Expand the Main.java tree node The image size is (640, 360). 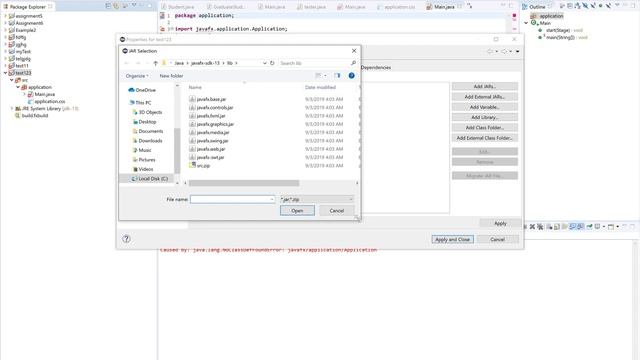click(24, 94)
